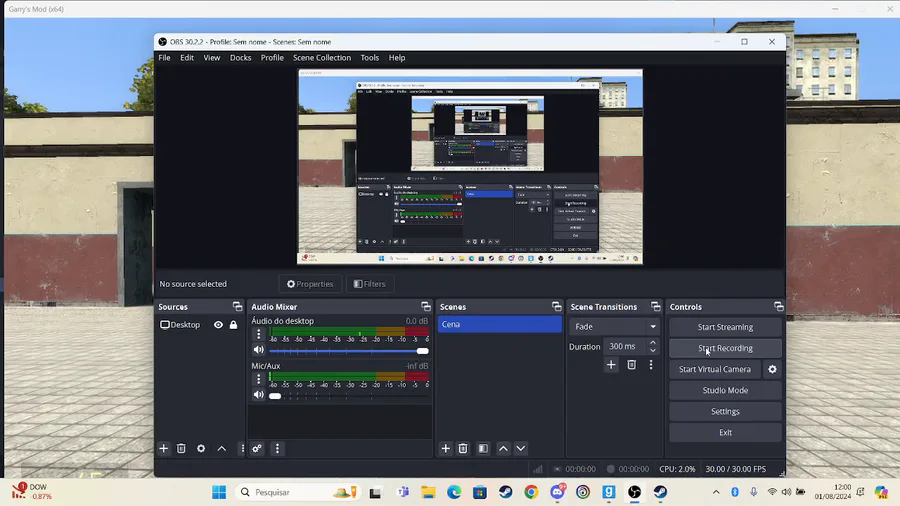The image size is (900, 506).
Task: Remove selected source with trash icon
Action: coord(181,449)
